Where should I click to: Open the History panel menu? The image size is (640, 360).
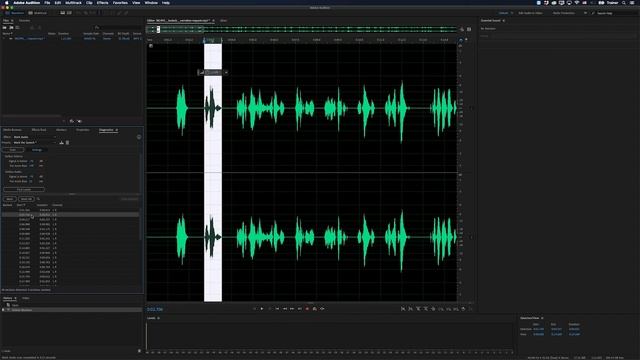(16, 298)
